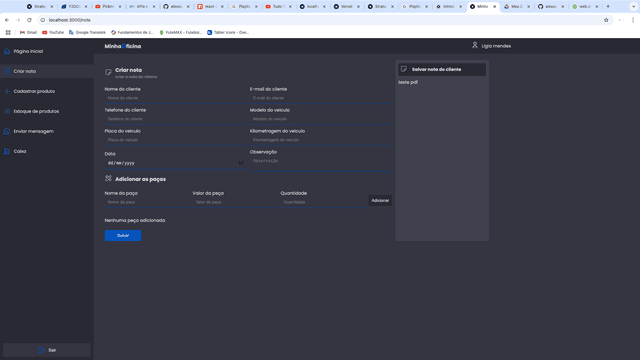This screenshot has height=360, width=640.
Task: Focus the Nome da peça field
Action: [x=147, y=202]
